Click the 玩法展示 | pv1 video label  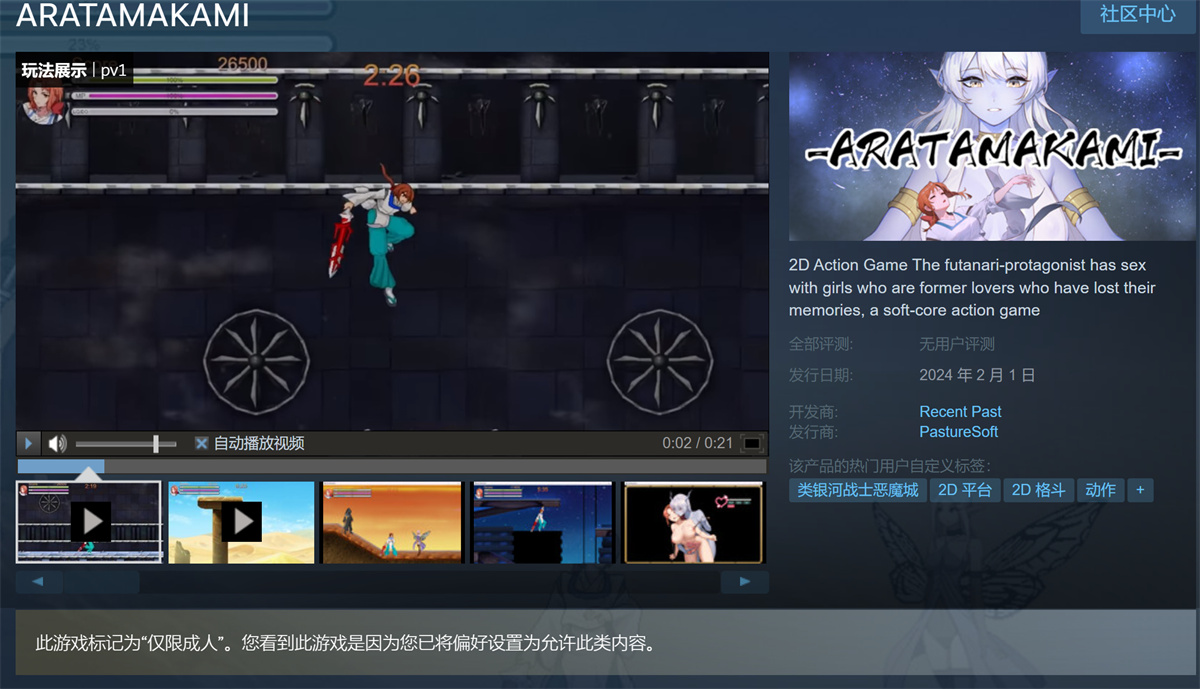click(x=74, y=70)
